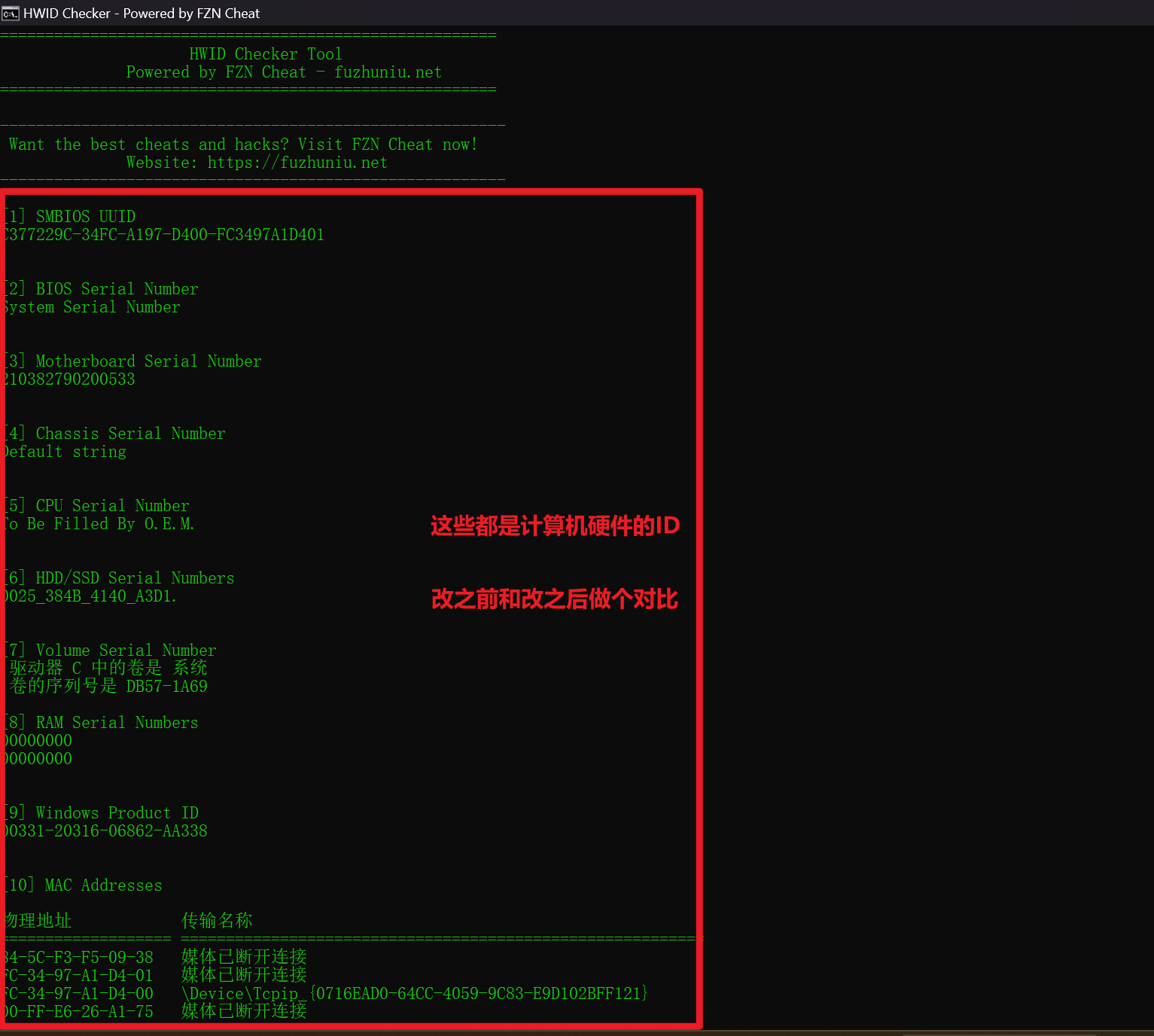Click 'Want the best cheats and hacks?' line
Viewport: 1154px width, 1036px height.
pyautogui.click(x=243, y=145)
